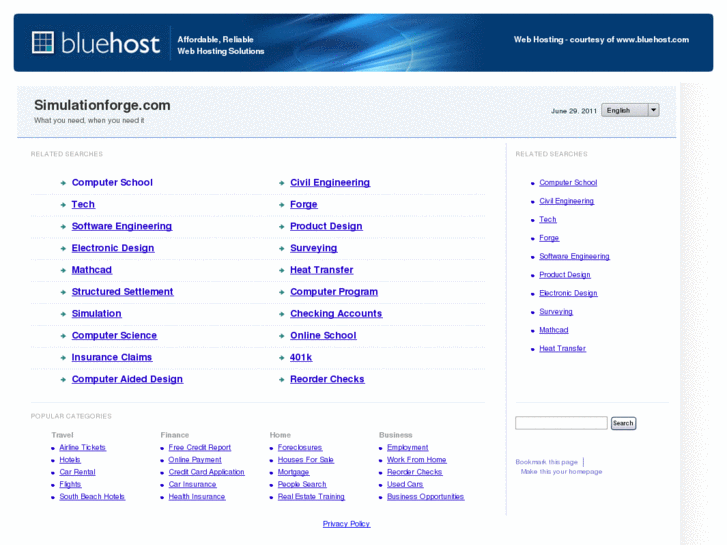Image resolution: width=727 pixels, height=545 pixels.
Task: Open Real Estate Training link
Action: (312, 497)
